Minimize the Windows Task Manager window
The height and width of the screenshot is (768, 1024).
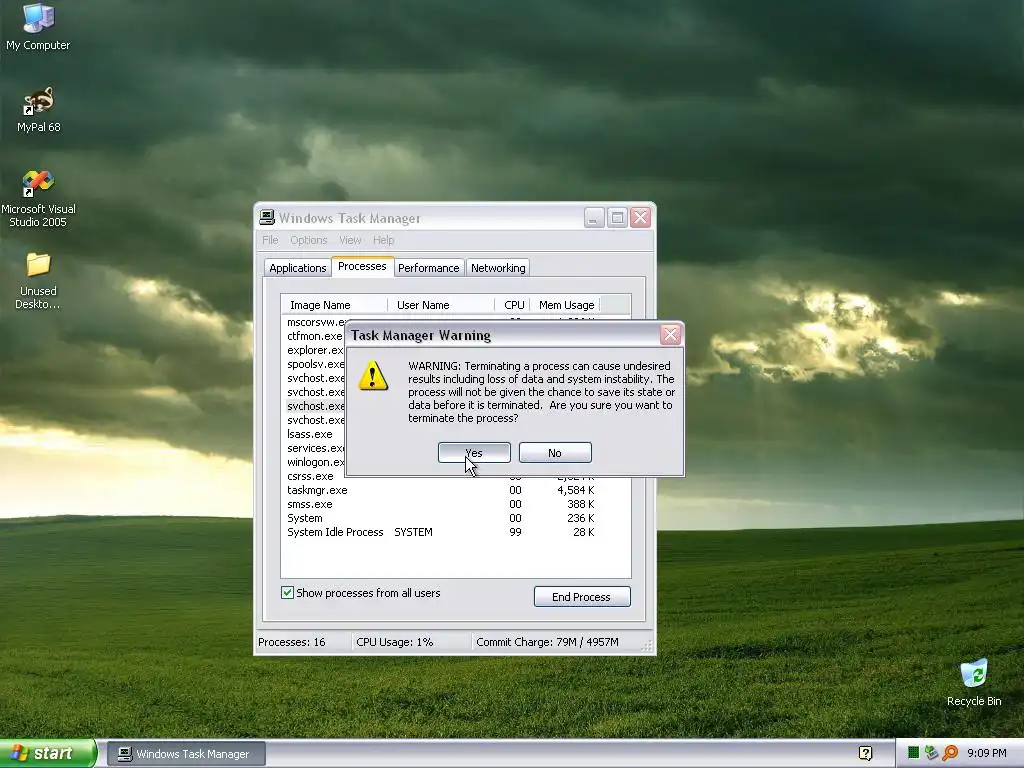coord(594,217)
